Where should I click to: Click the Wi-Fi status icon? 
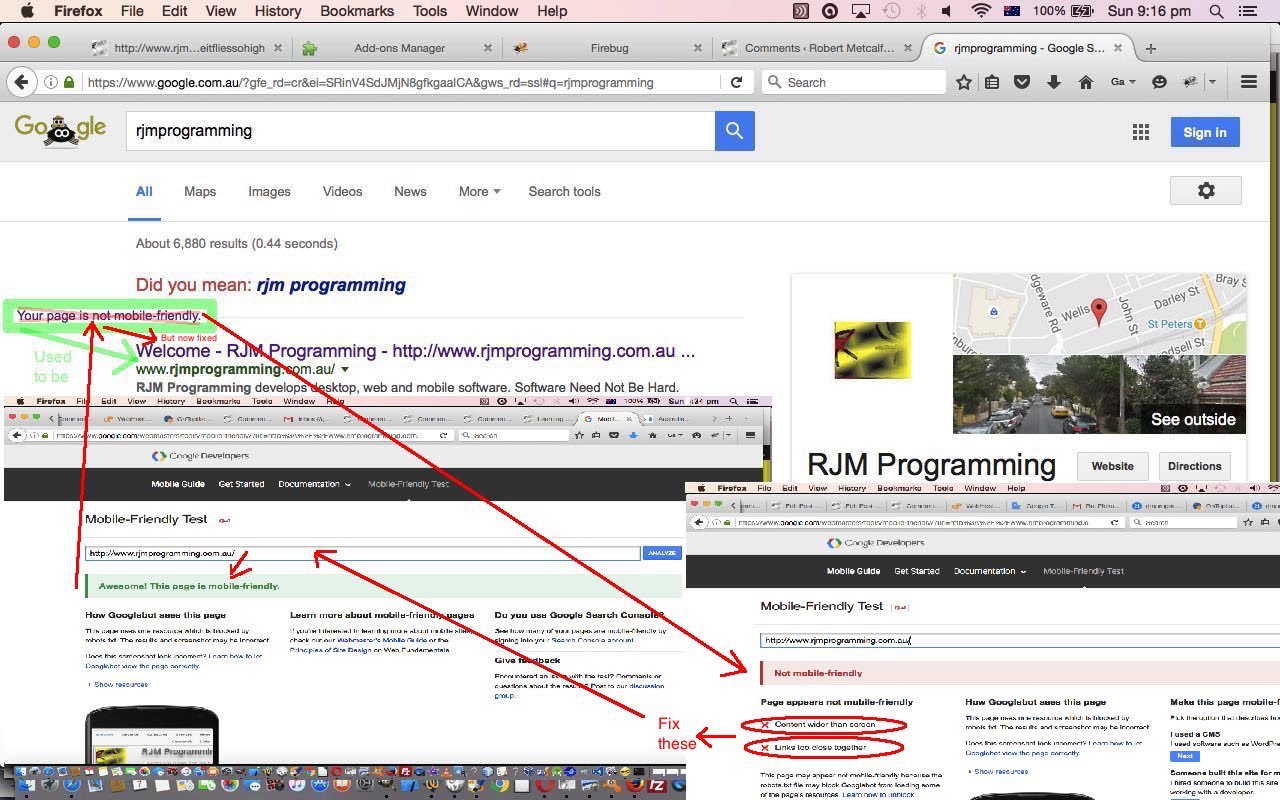pyautogui.click(x=981, y=11)
